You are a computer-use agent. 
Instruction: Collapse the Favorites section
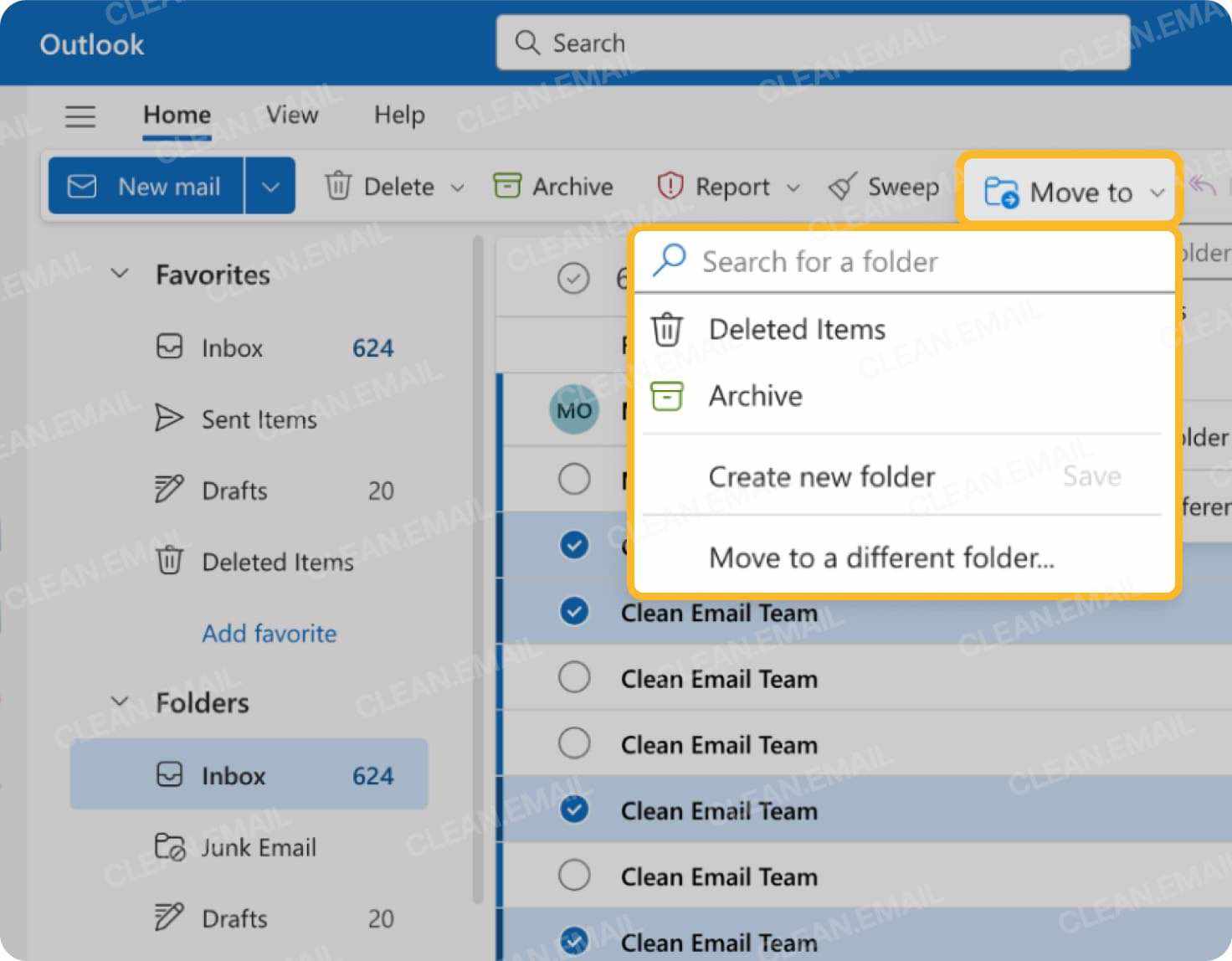coord(119,273)
